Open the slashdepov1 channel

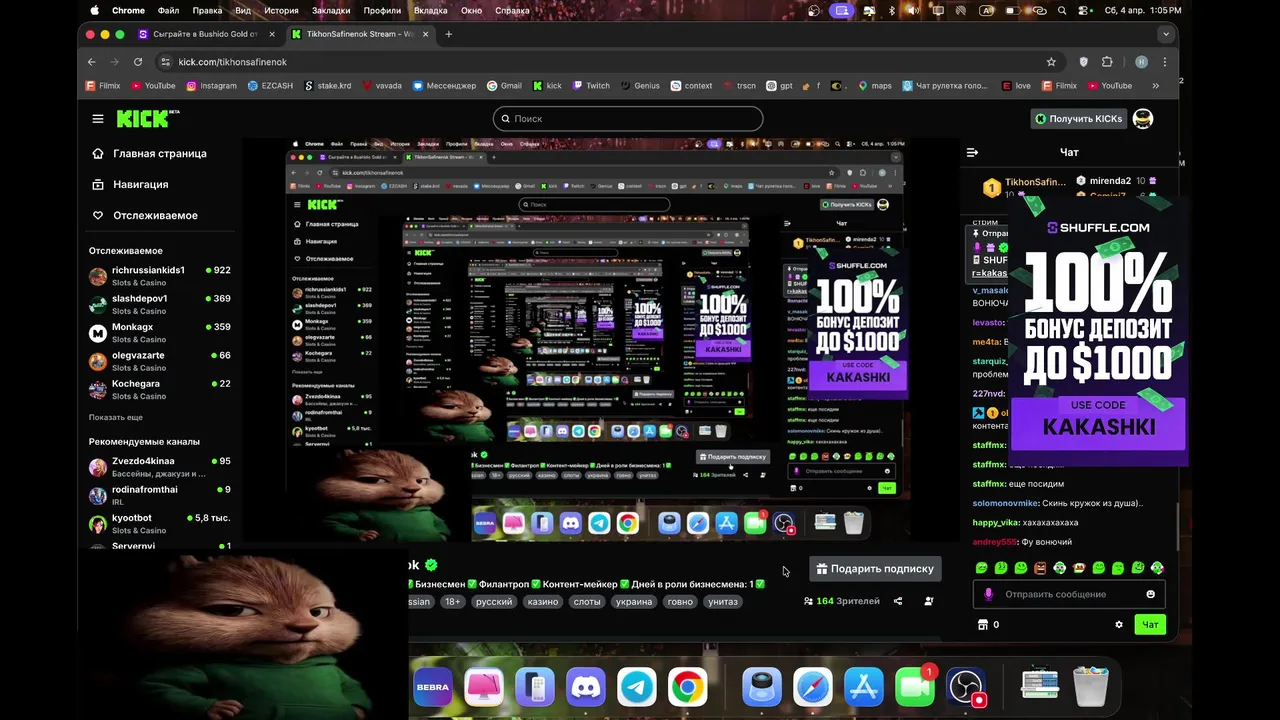coord(160,304)
